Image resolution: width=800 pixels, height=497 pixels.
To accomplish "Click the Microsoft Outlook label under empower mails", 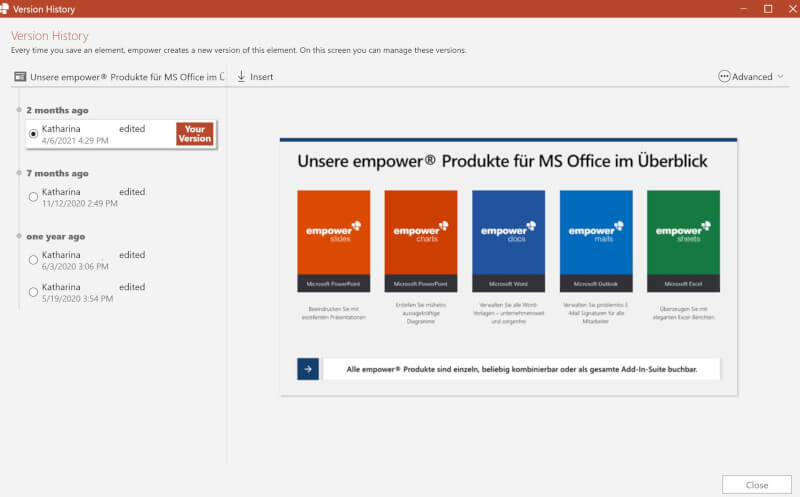I will (596, 284).
